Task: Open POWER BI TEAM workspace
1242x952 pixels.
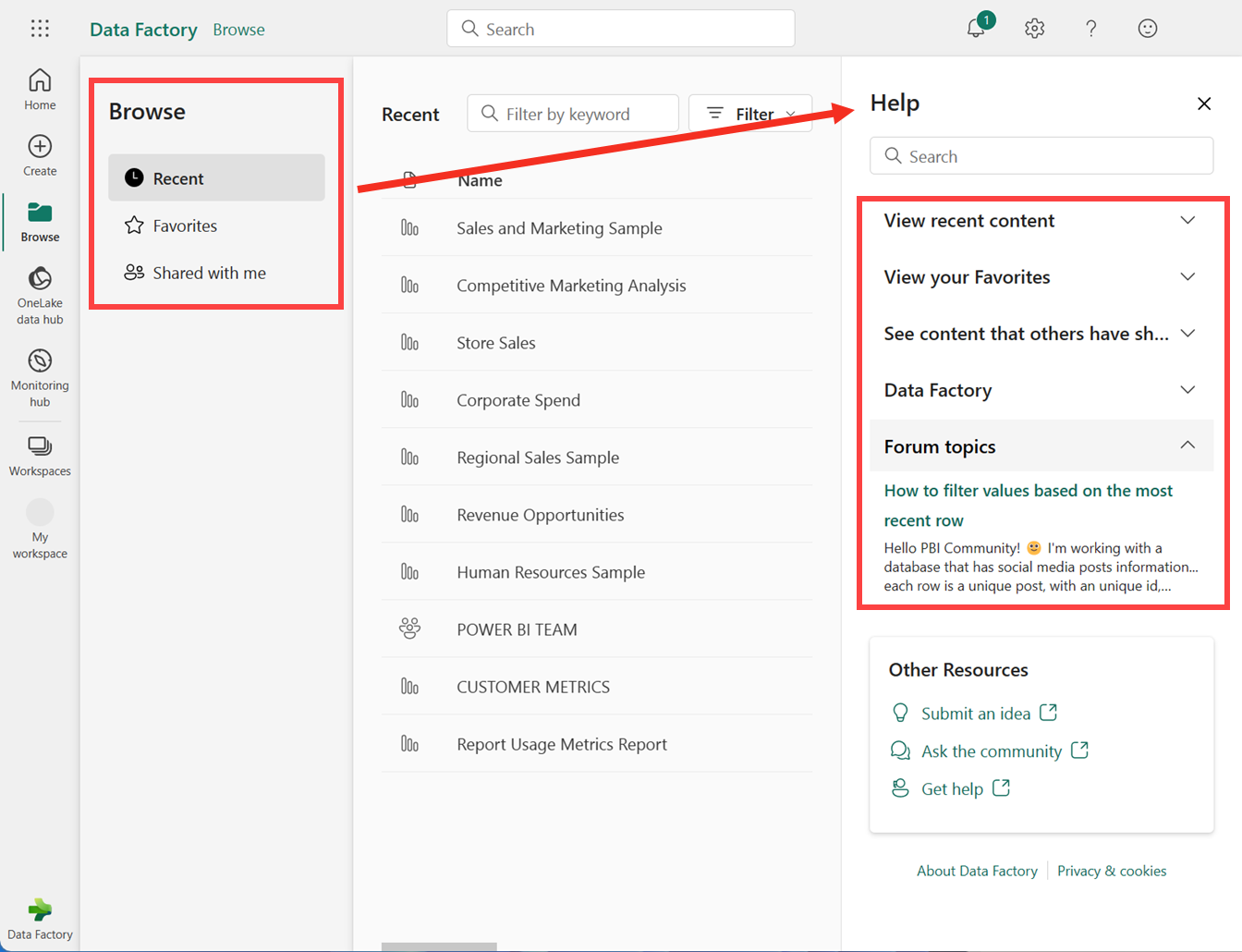Action: click(517, 629)
